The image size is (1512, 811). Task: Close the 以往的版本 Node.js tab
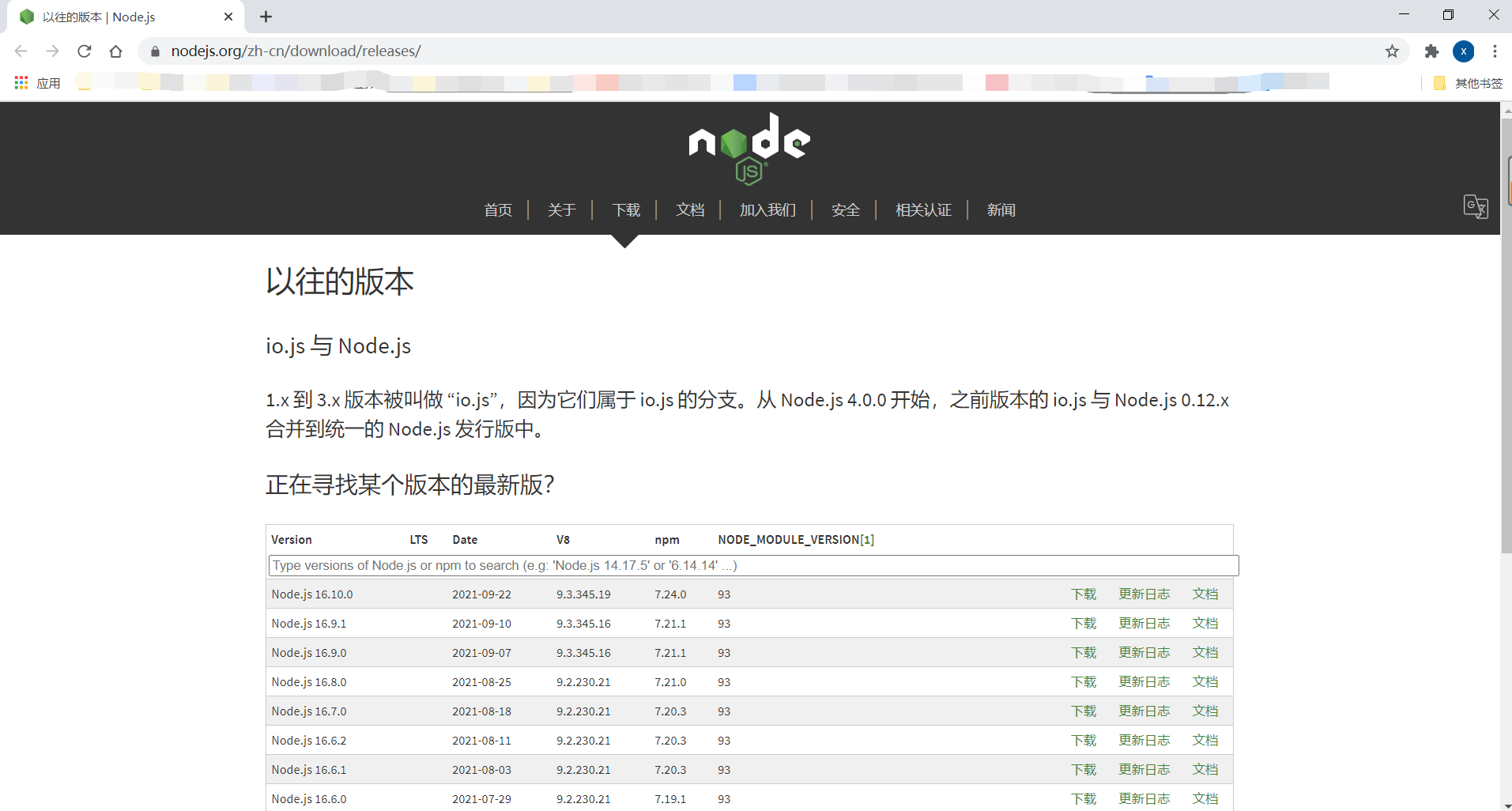click(x=228, y=17)
